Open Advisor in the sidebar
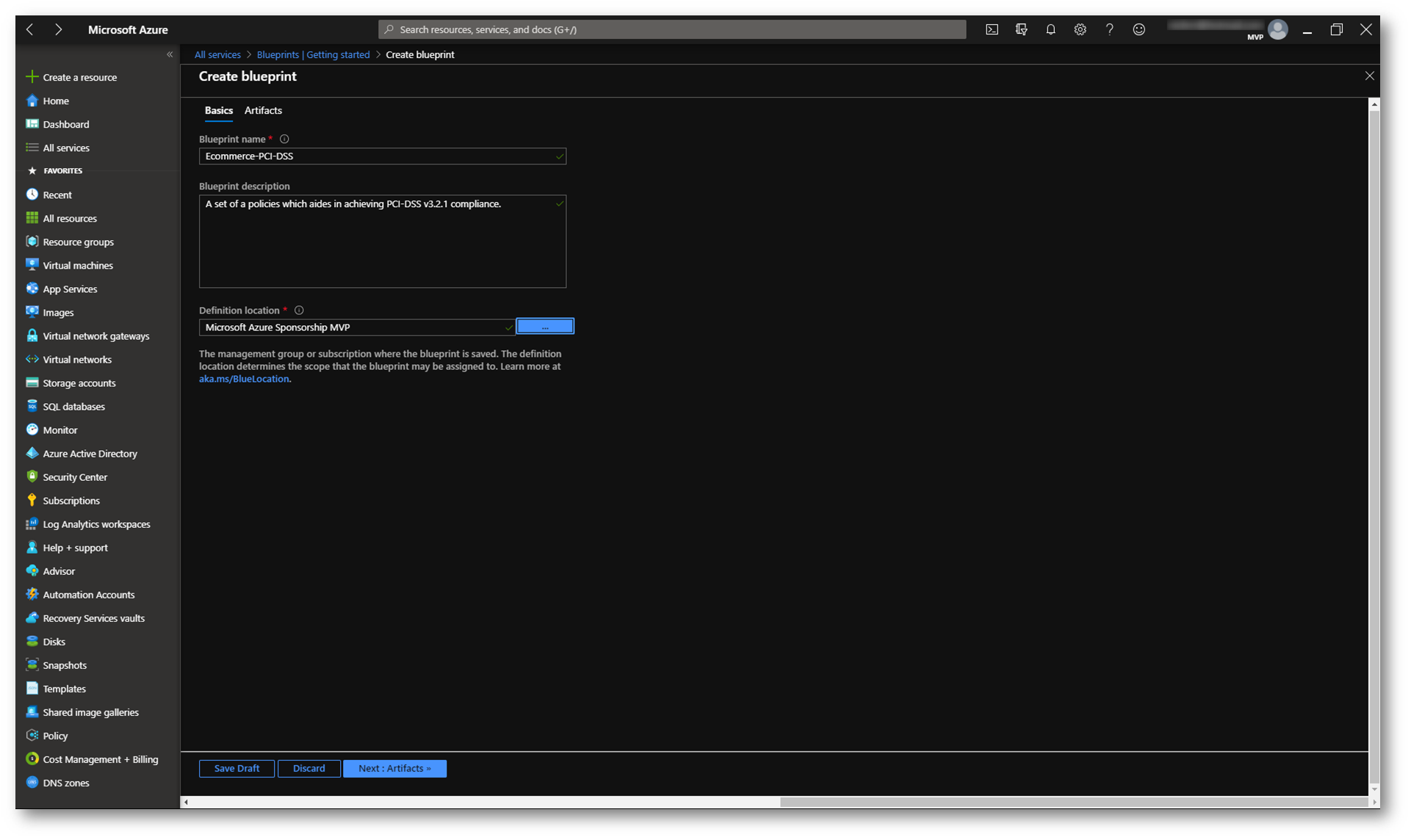1411x840 pixels. pyautogui.click(x=51, y=571)
